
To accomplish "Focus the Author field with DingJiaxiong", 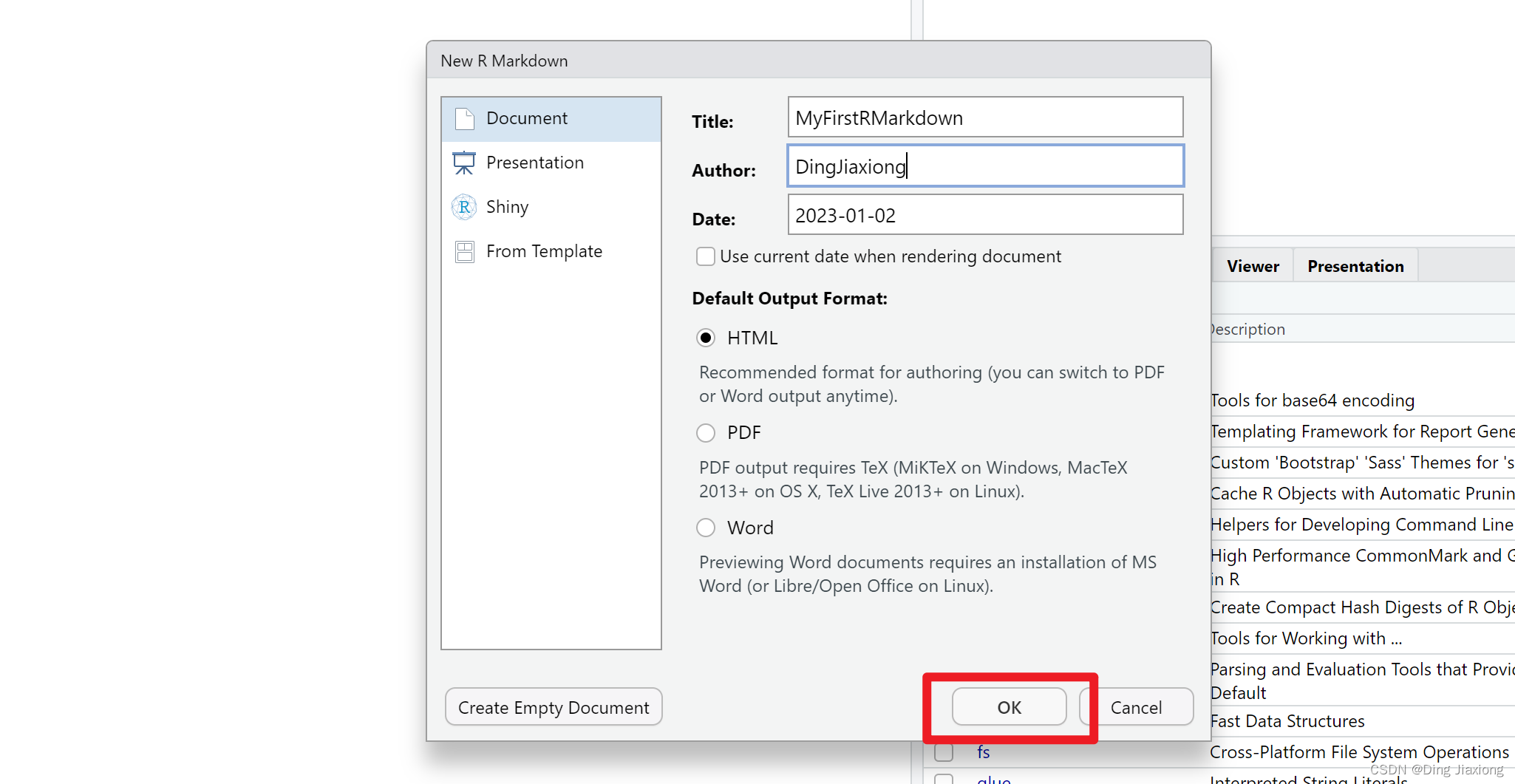I will click(x=985, y=166).
